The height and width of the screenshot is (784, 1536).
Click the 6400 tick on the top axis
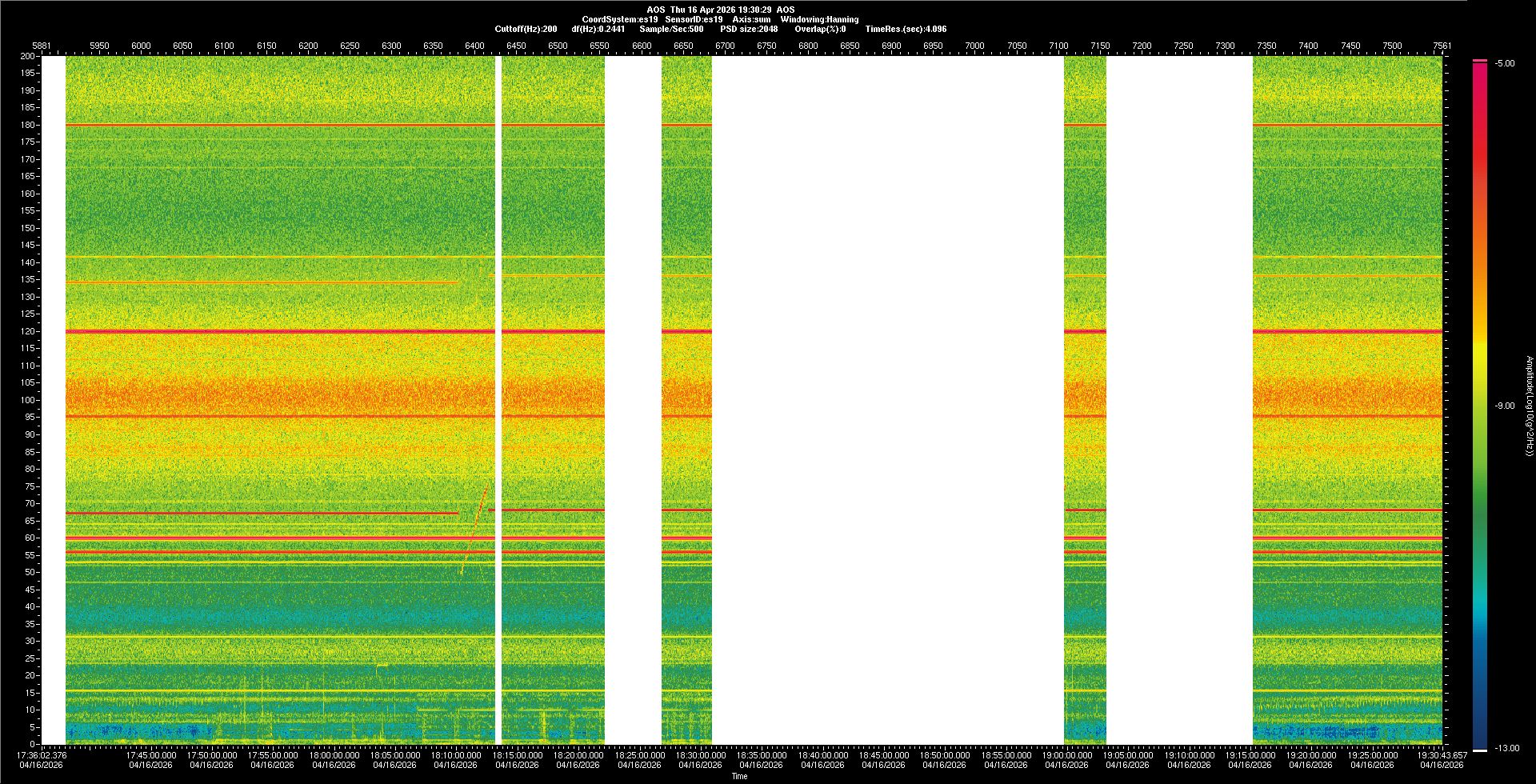click(474, 46)
